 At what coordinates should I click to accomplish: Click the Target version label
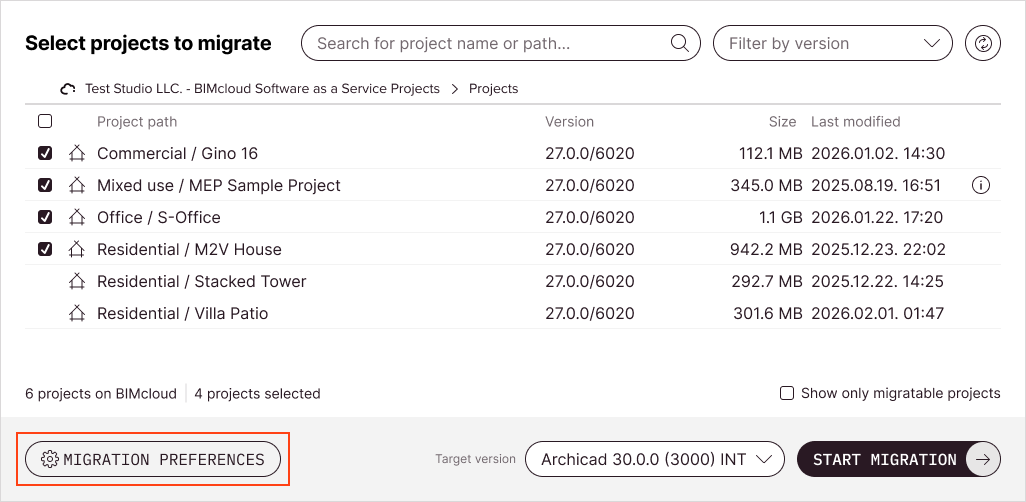476,459
